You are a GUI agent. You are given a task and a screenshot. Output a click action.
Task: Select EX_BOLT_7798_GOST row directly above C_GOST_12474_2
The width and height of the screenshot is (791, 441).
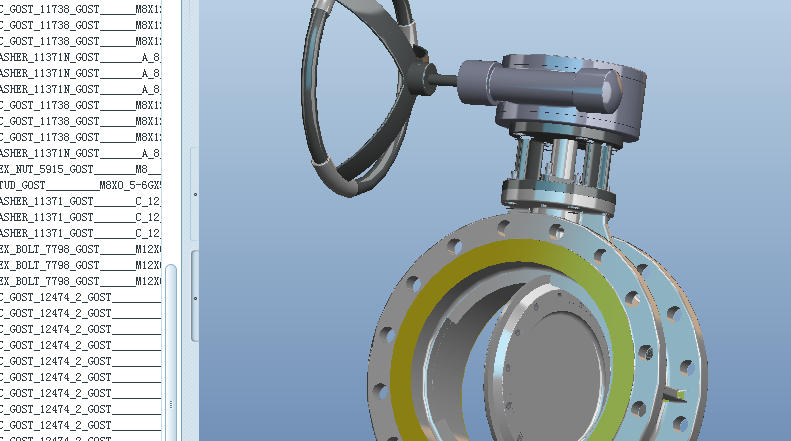coord(80,281)
